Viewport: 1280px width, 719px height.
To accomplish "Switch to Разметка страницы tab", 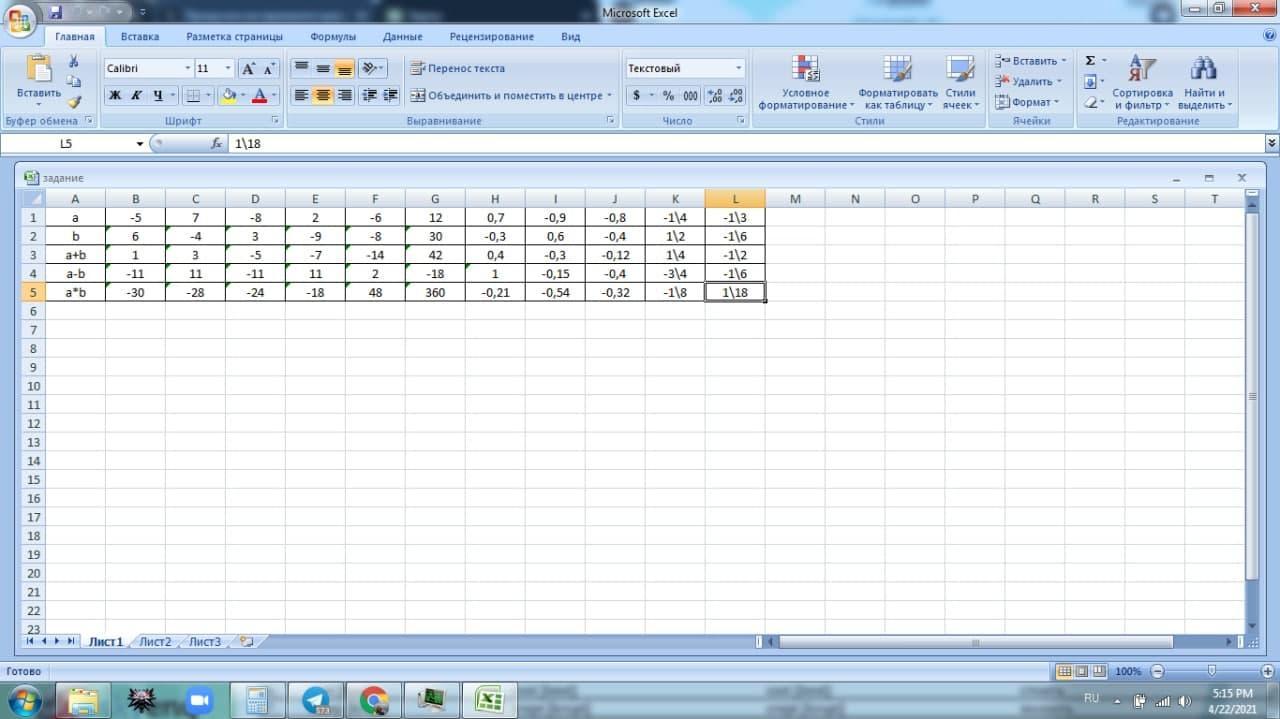I will [x=234, y=37].
